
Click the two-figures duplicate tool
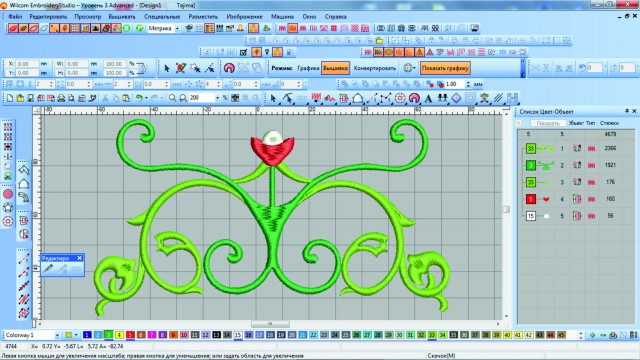tap(442, 98)
